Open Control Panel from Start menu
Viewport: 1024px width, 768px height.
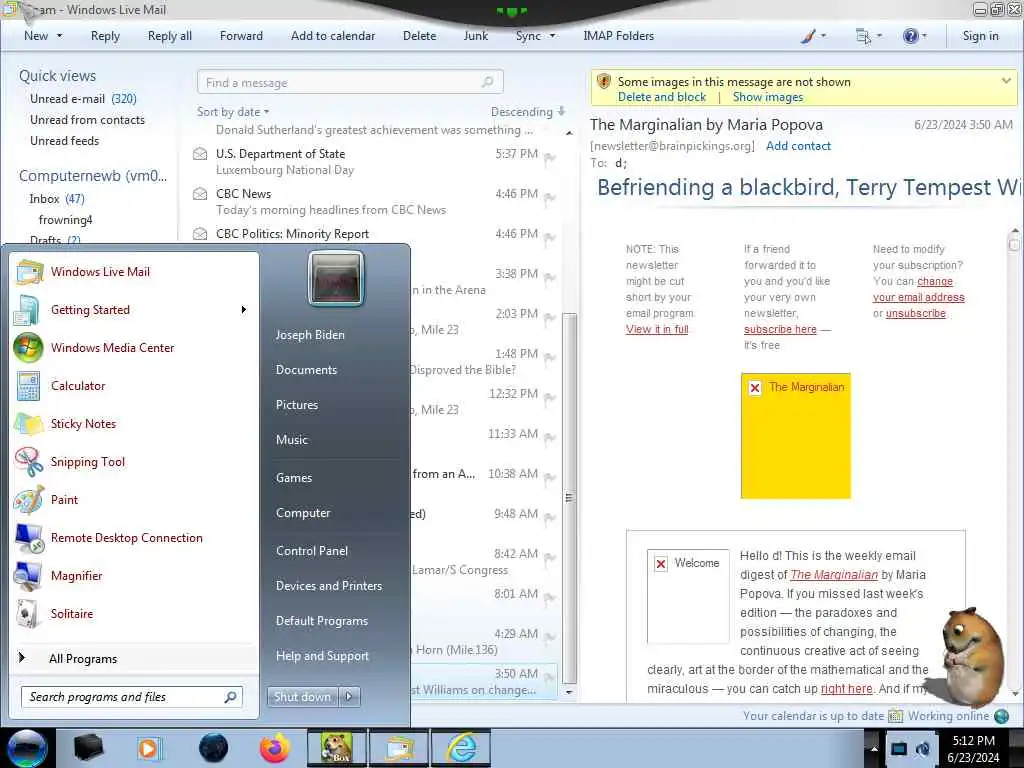[x=312, y=551]
